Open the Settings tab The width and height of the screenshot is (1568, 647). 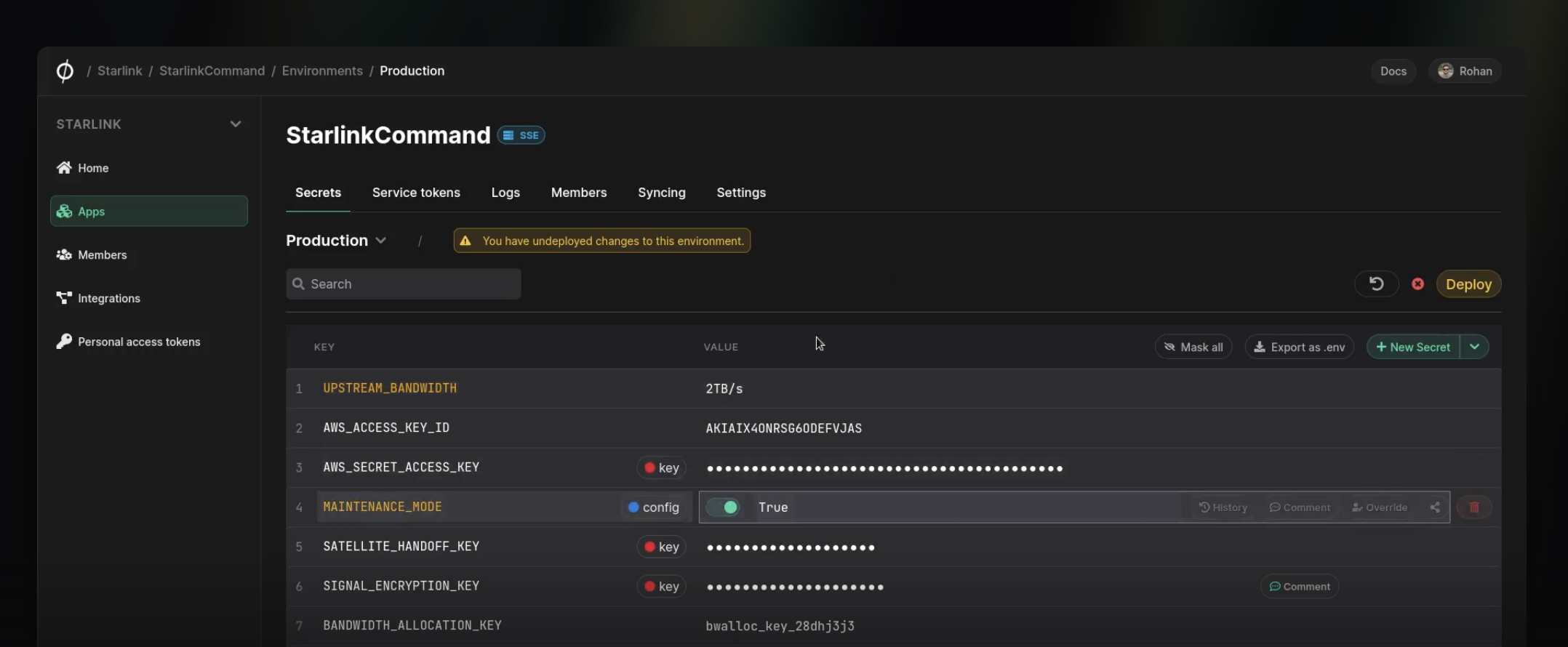pyautogui.click(x=741, y=193)
